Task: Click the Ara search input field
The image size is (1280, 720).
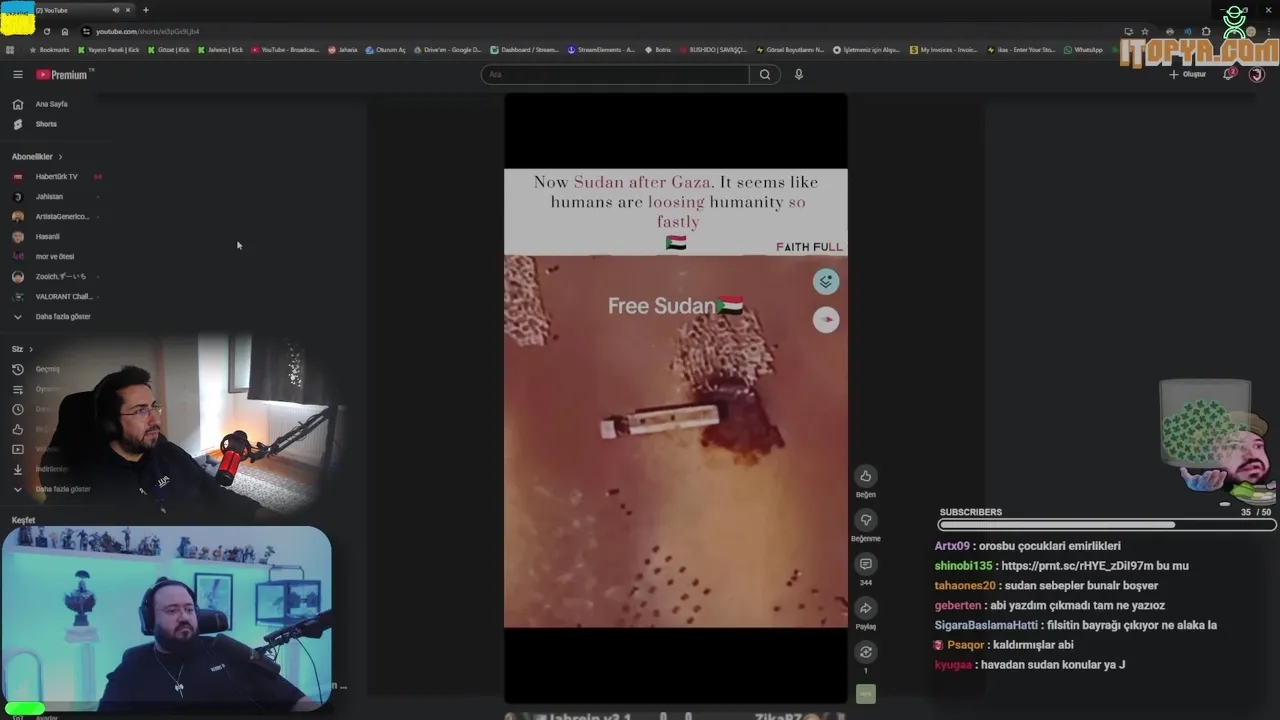Action: pos(615,74)
